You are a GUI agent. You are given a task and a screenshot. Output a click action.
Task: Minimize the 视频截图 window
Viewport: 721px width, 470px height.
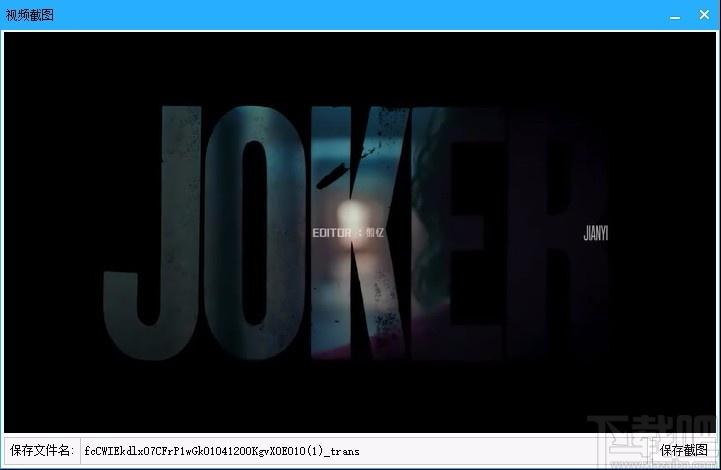click(x=674, y=15)
